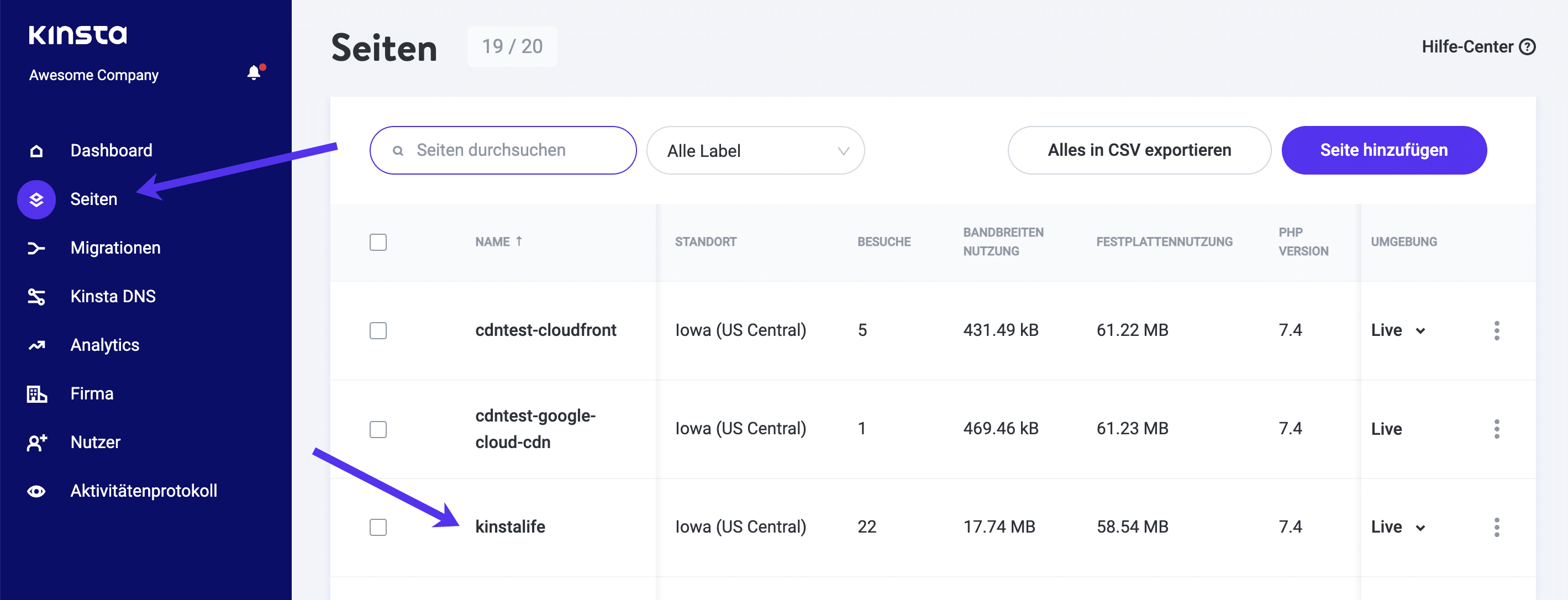Open the cdntest-google-cloud-cdn site
This screenshot has height=600, width=1568.
(536, 429)
